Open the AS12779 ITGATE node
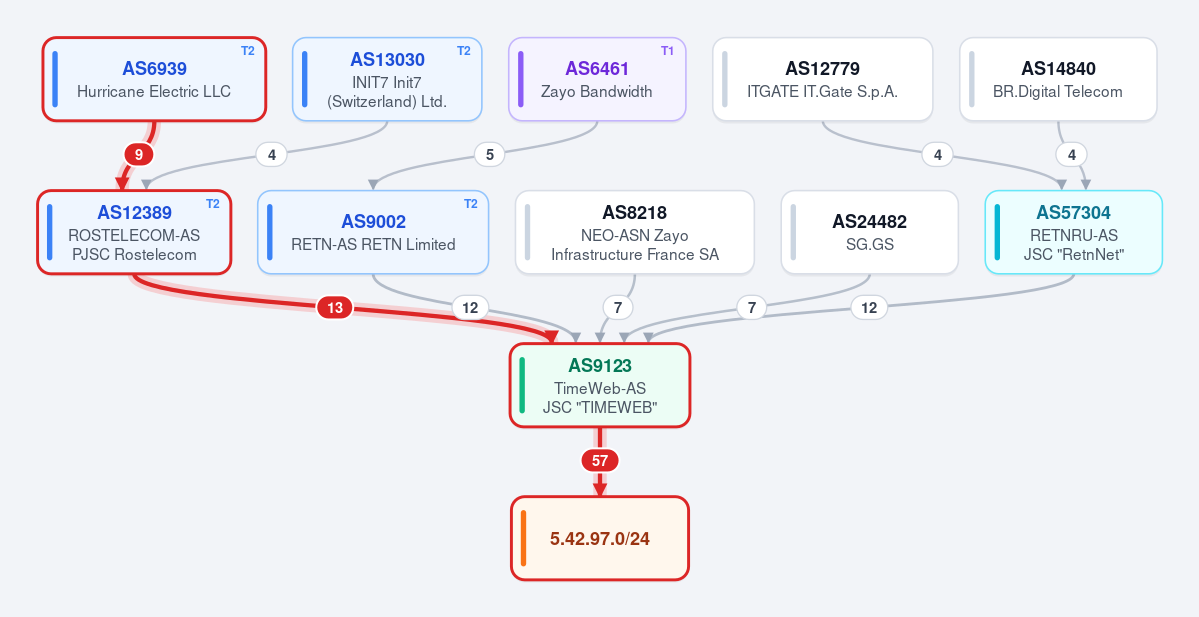This screenshot has width=1199, height=617. 823,80
